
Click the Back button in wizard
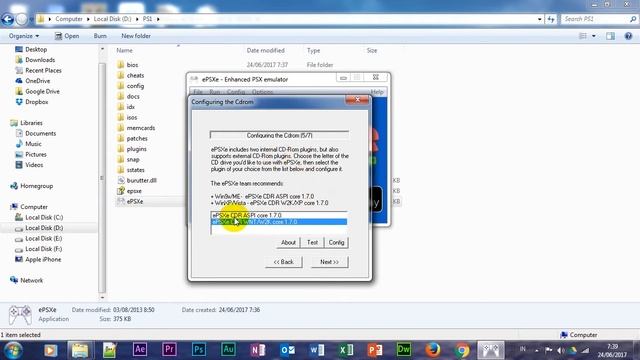coord(284,262)
